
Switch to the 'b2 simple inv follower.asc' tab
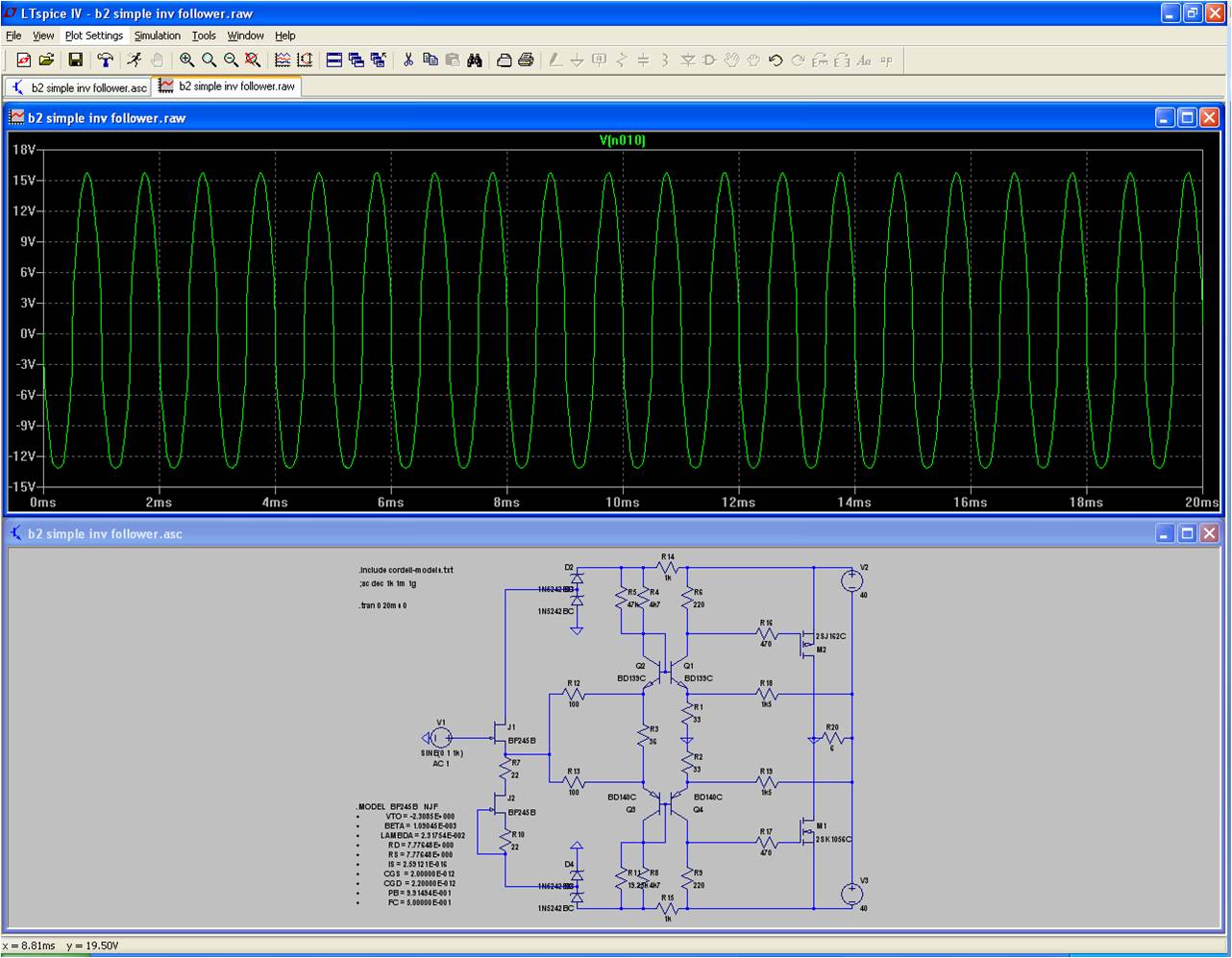79,87
